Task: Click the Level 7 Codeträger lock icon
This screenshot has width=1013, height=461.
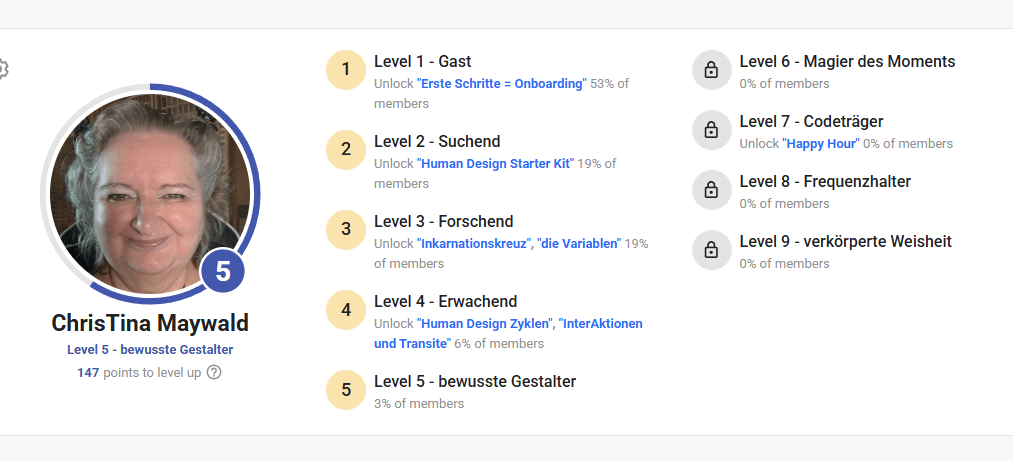Action: coord(711,130)
